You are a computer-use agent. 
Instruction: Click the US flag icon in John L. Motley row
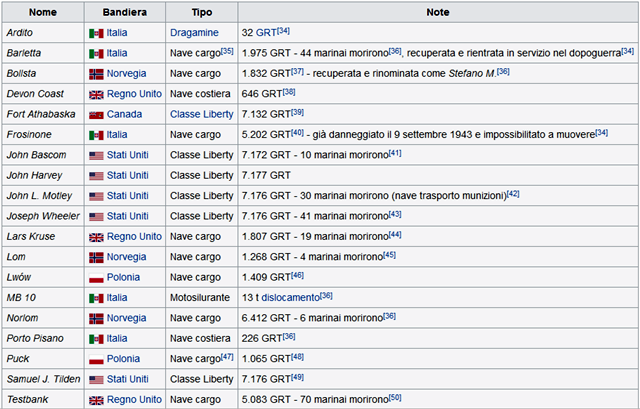click(x=96, y=197)
